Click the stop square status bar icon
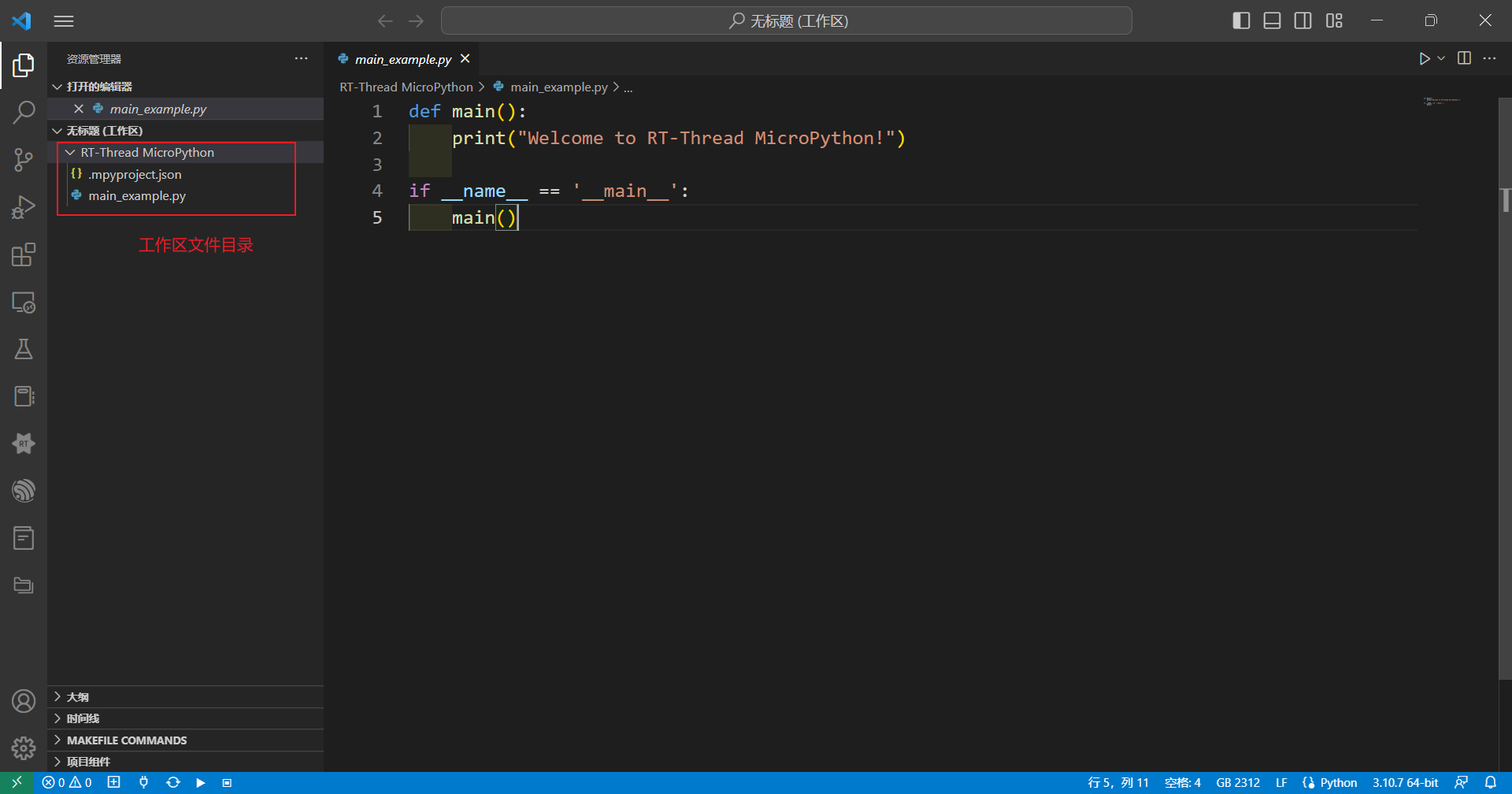This screenshot has height=794, width=1512. pos(227,783)
